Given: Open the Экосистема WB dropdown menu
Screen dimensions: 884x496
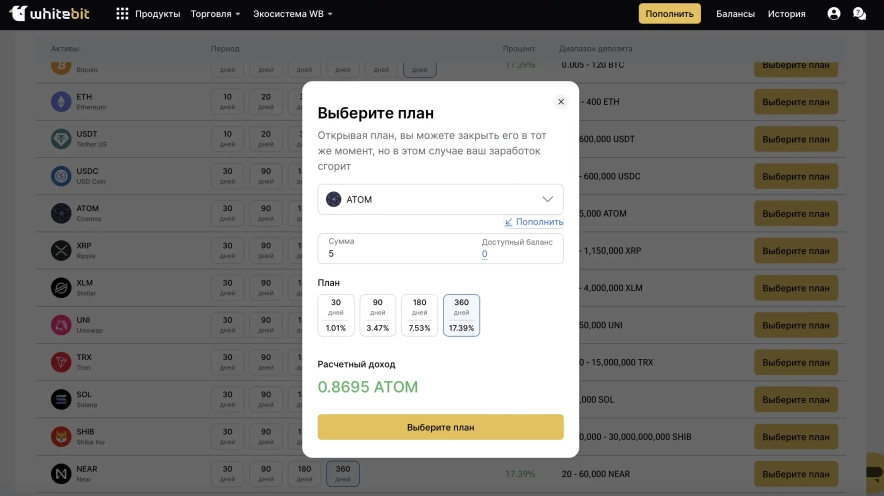Looking at the screenshot, I should [x=292, y=14].
